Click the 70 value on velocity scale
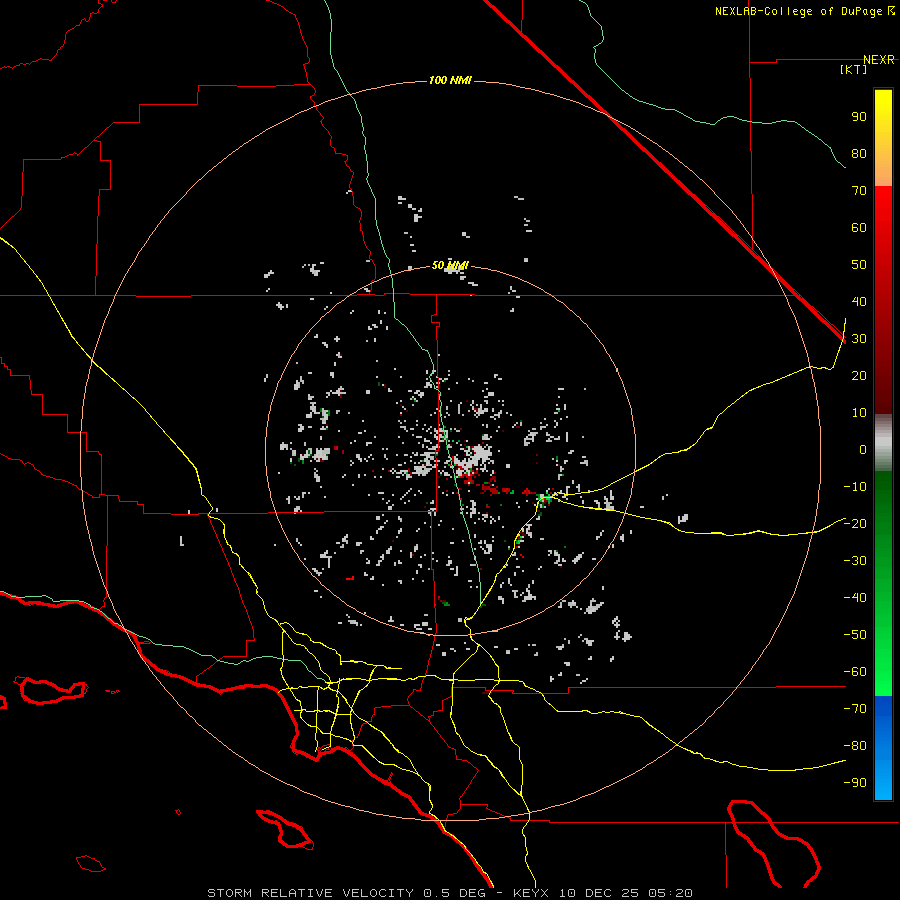Image resolution: width=900 pixels, height=900 pixels. coord(859,191)
